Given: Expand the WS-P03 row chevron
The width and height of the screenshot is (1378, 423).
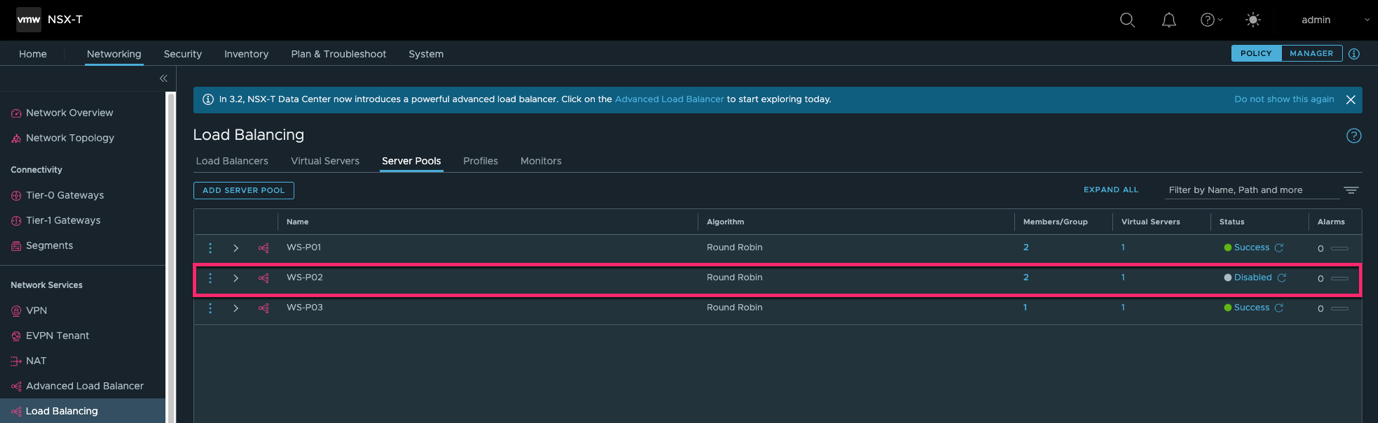Looking at the screenshot, I should coord(236,308).
